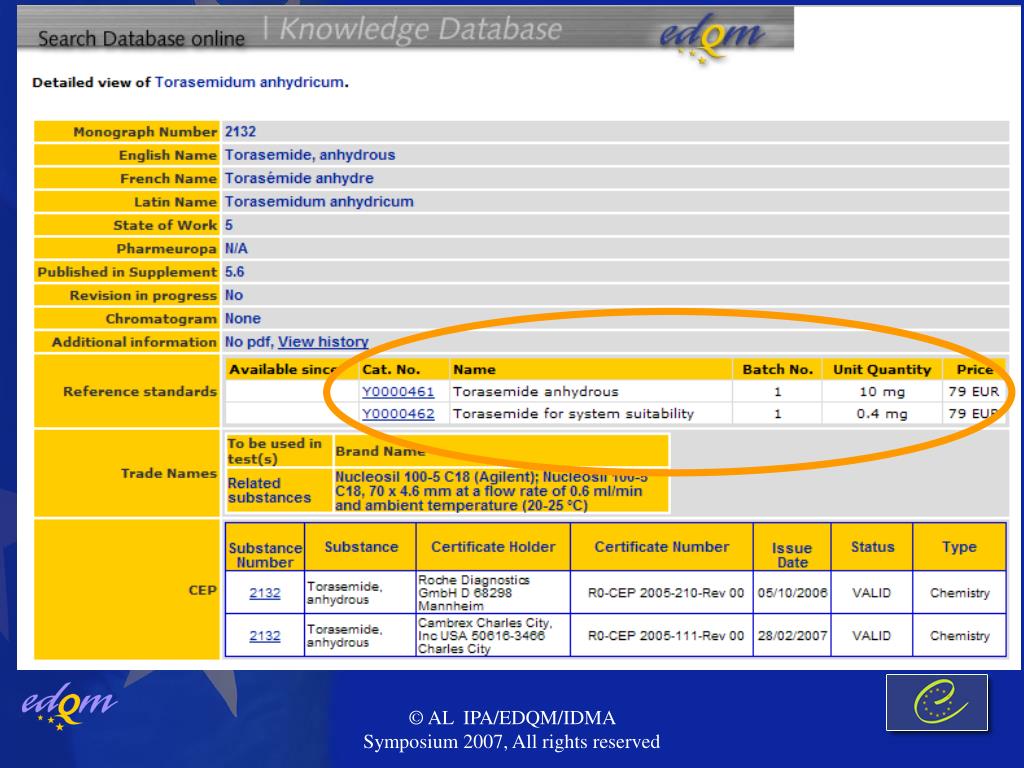Select the Nucleosil 100-5 C18 brand description
Viewport: 1024px width, 768px height.
[491, 491]
